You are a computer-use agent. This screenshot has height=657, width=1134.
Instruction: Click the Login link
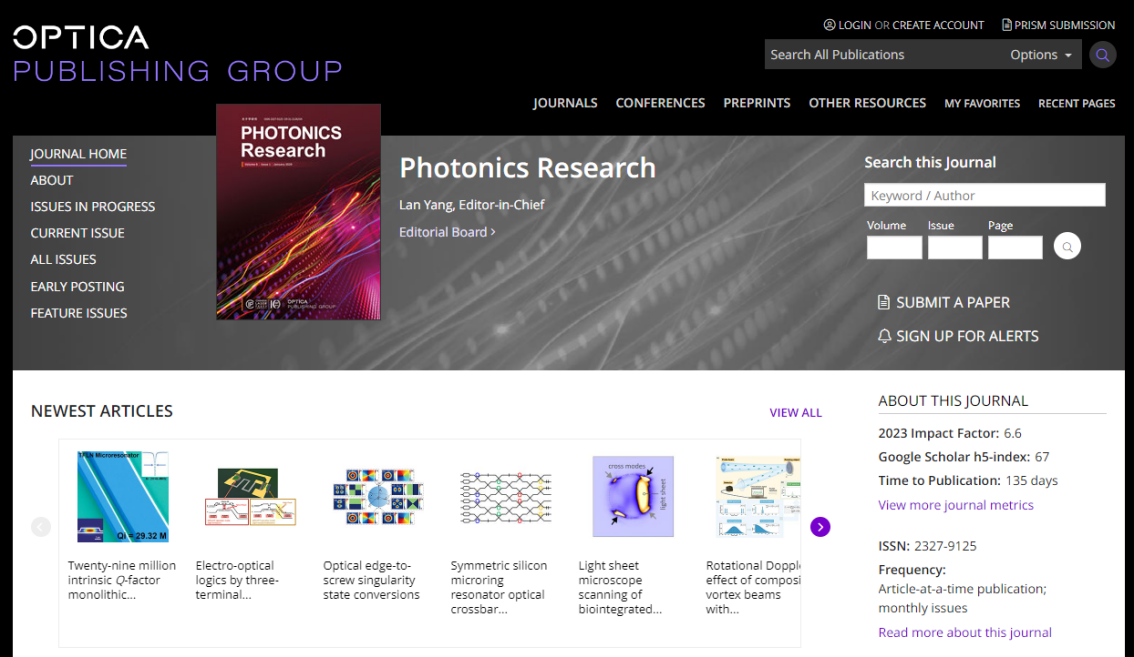855,25
